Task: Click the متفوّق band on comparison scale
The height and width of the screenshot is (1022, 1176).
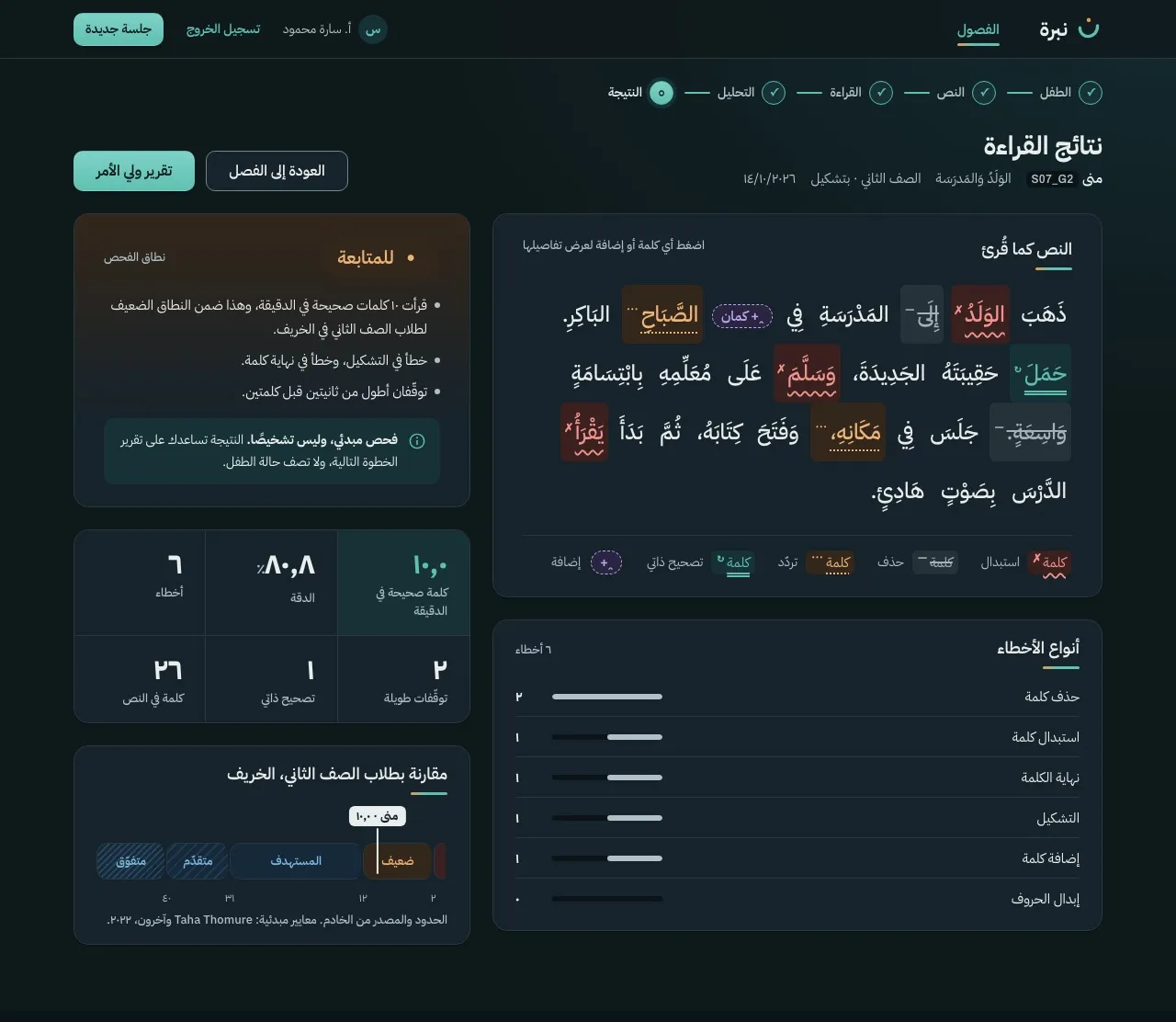Action: pyautogui.click(x=130, y=861)
